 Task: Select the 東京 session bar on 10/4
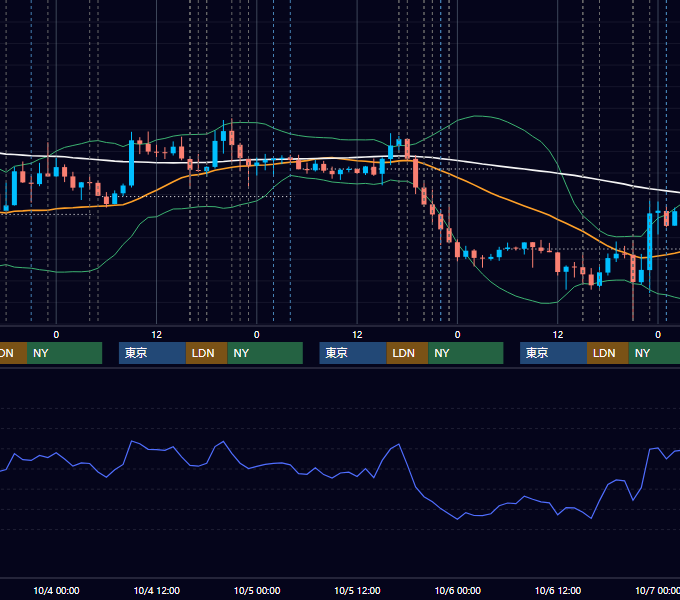(152, 353)
